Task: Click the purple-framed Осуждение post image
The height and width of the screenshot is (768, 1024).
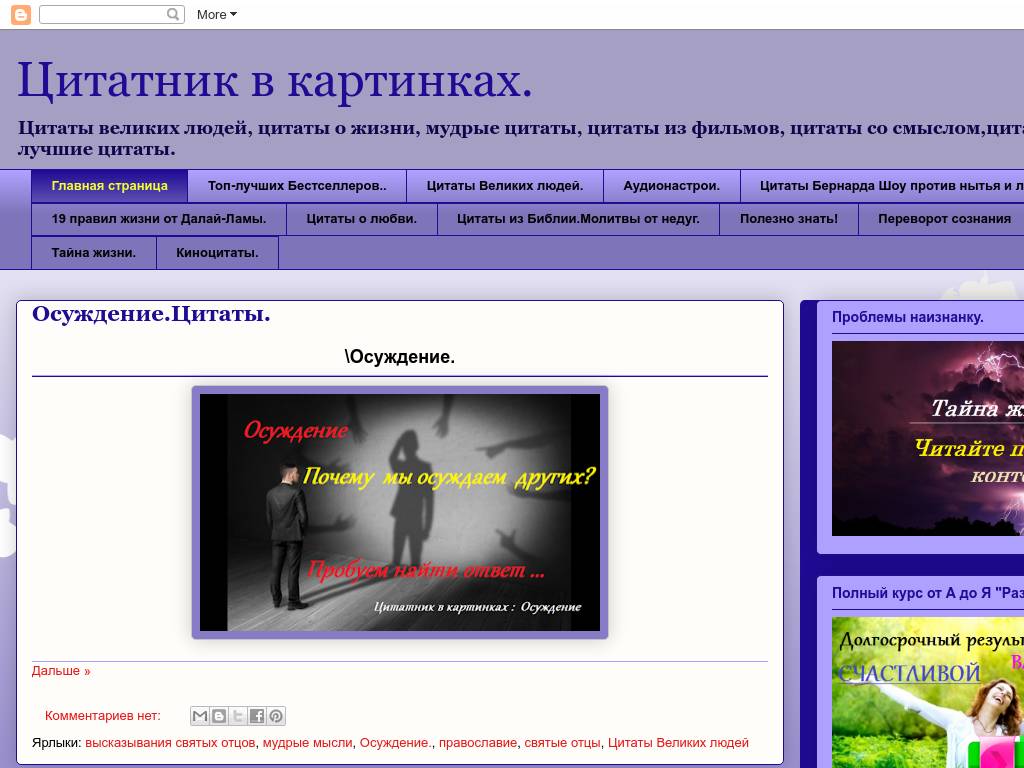Action: coord(400,511)
